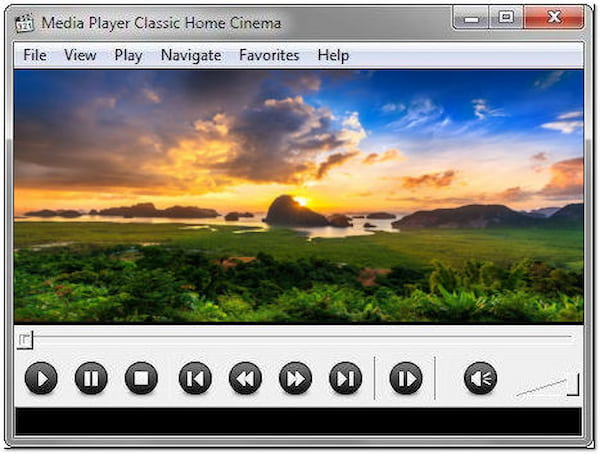Viewport: 600px width, 454px height.
Task: Open the Navigate menu
Action: [x=191, y=56]
